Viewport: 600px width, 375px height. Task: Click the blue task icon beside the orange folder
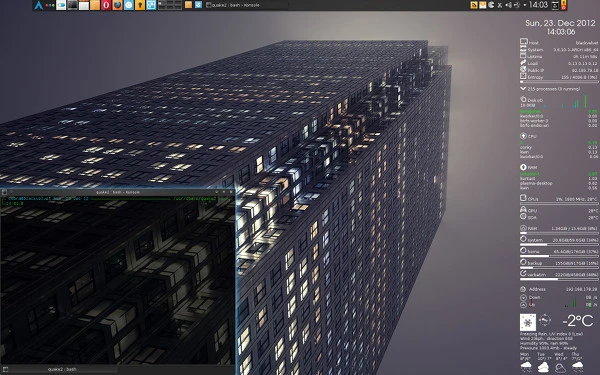tap(198, 5)
